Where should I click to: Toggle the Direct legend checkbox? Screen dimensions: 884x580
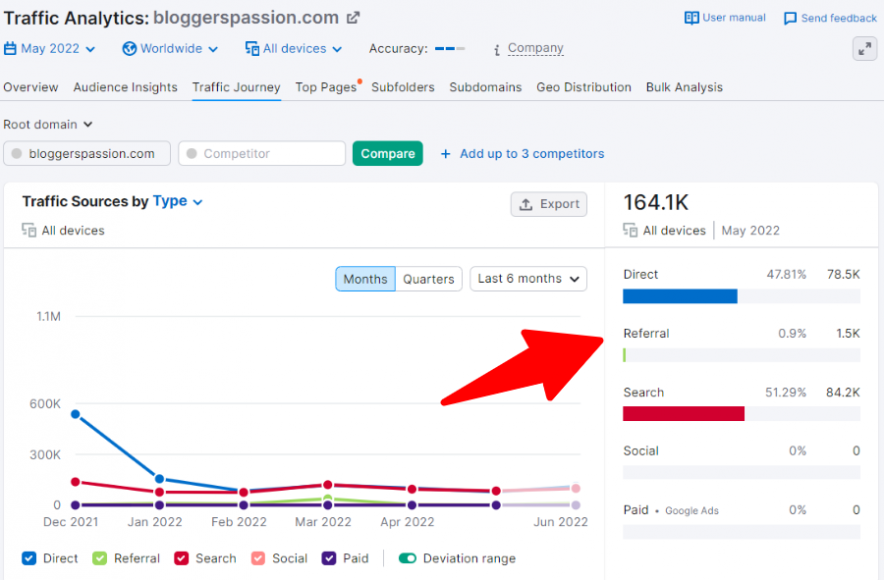tap(29, 558)
